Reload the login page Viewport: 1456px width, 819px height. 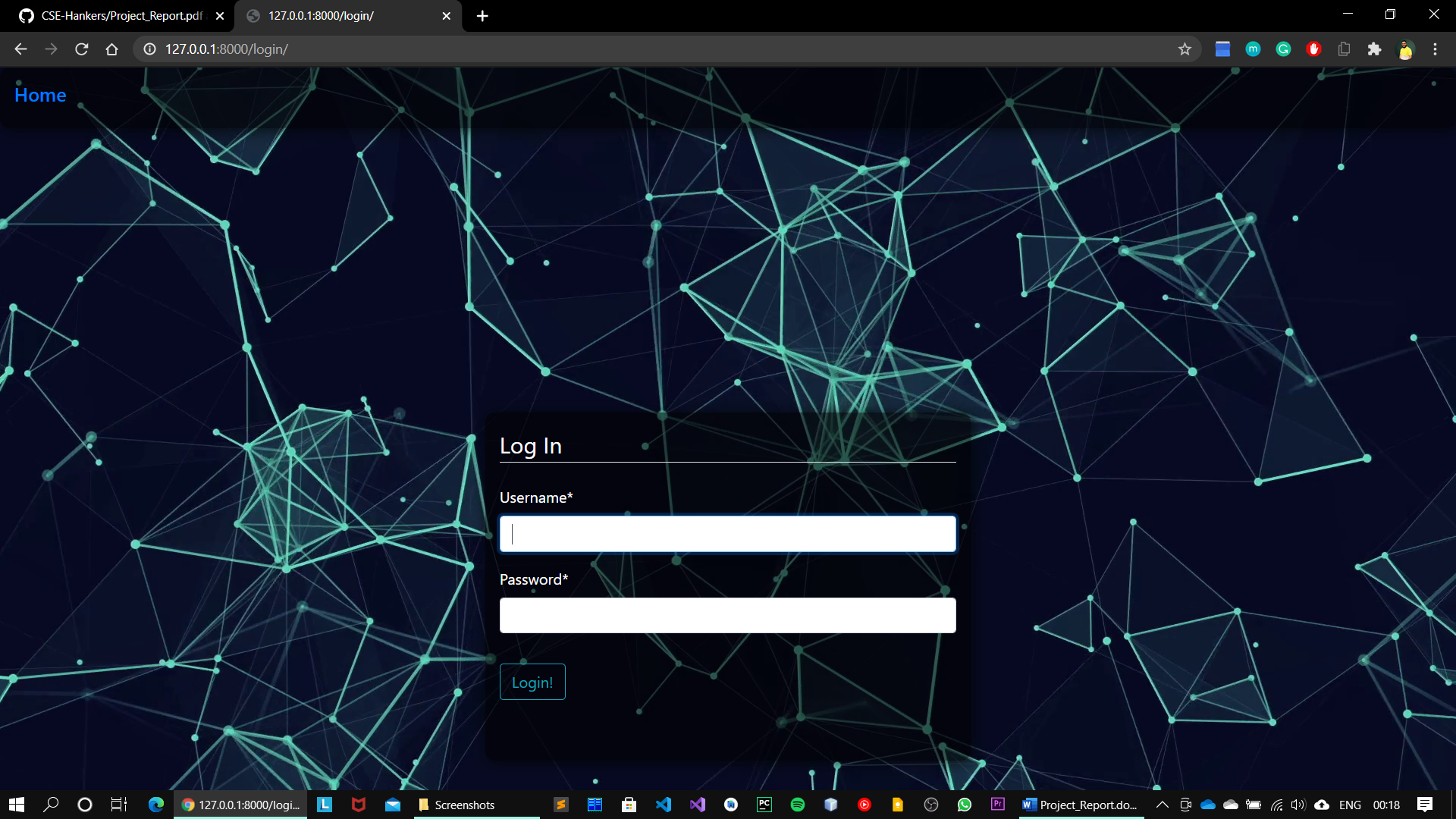tap(82, 49)
